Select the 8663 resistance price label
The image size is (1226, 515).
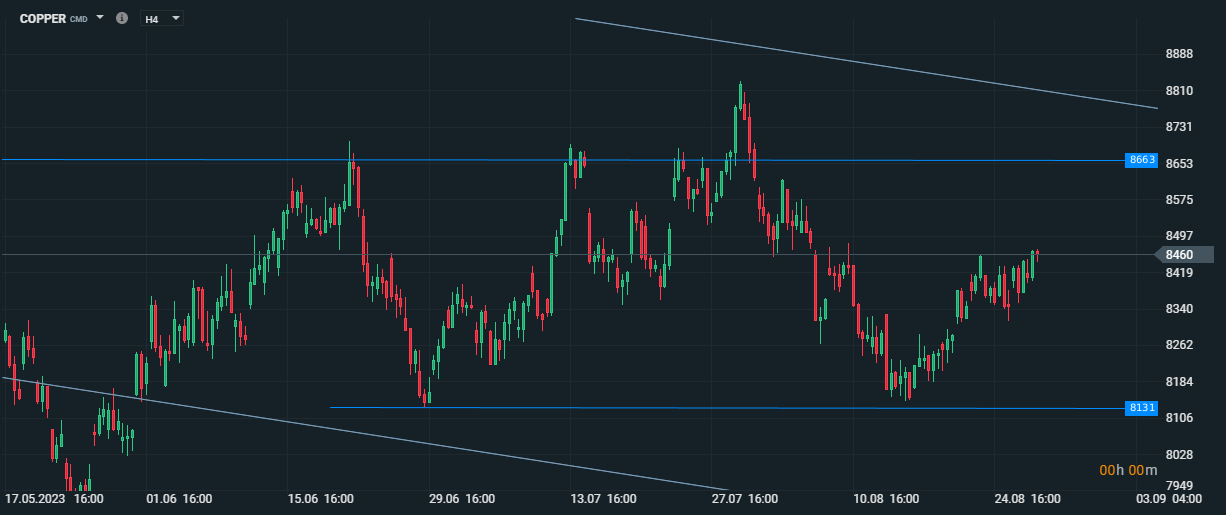[1142, 160]
